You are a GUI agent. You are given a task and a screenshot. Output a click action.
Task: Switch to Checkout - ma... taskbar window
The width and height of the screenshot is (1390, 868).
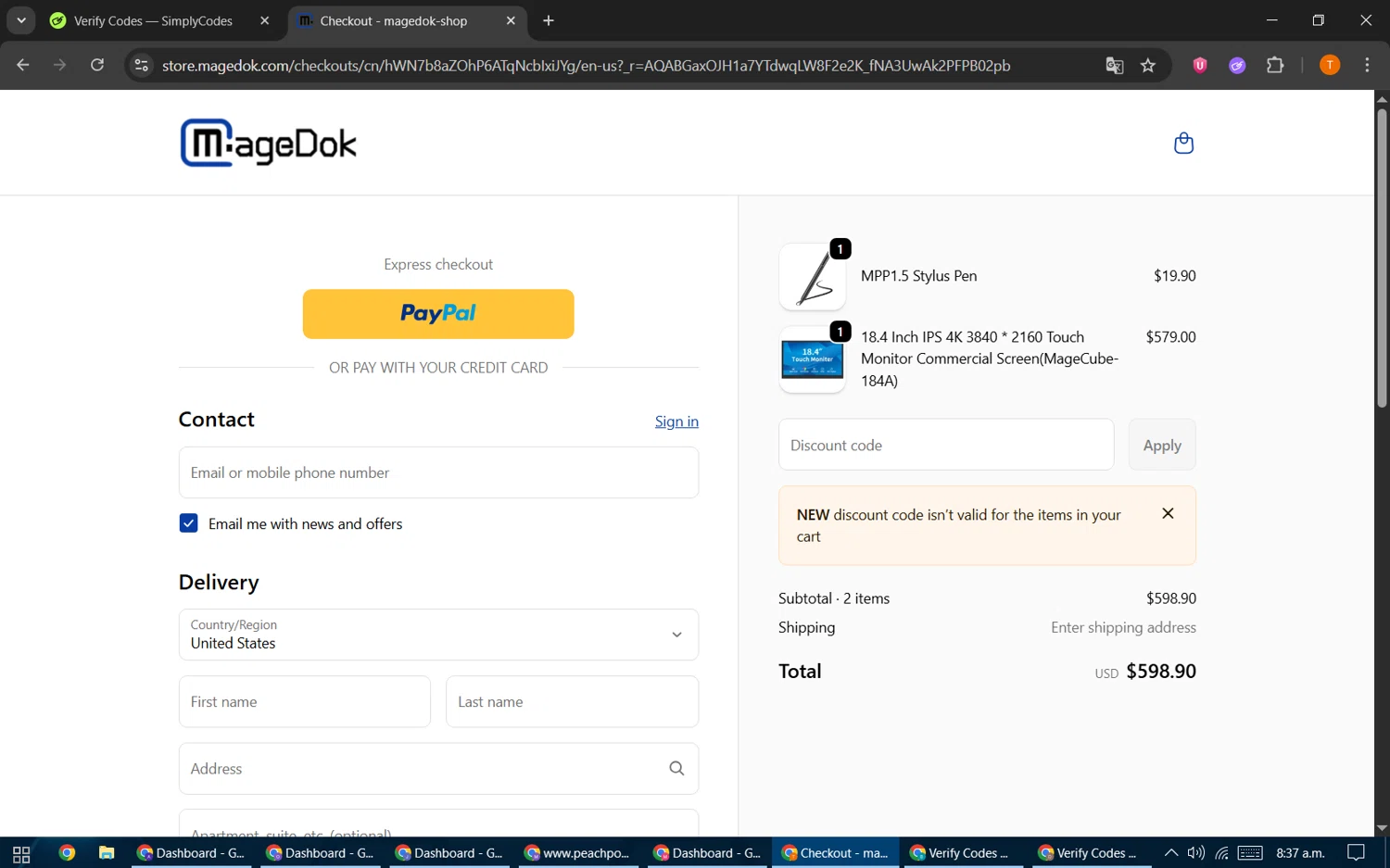[x=836, y=853]
